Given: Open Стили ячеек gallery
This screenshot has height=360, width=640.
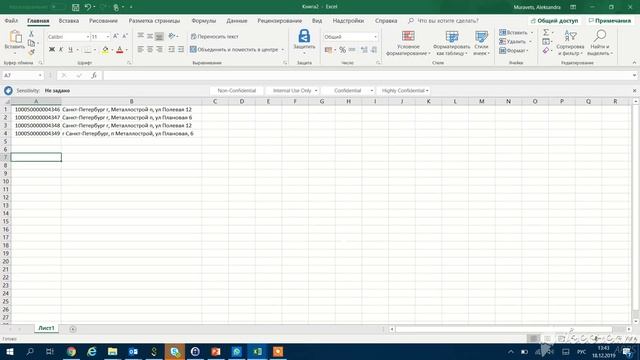Looking at the screenshot, I should click(x=481, y=43).
